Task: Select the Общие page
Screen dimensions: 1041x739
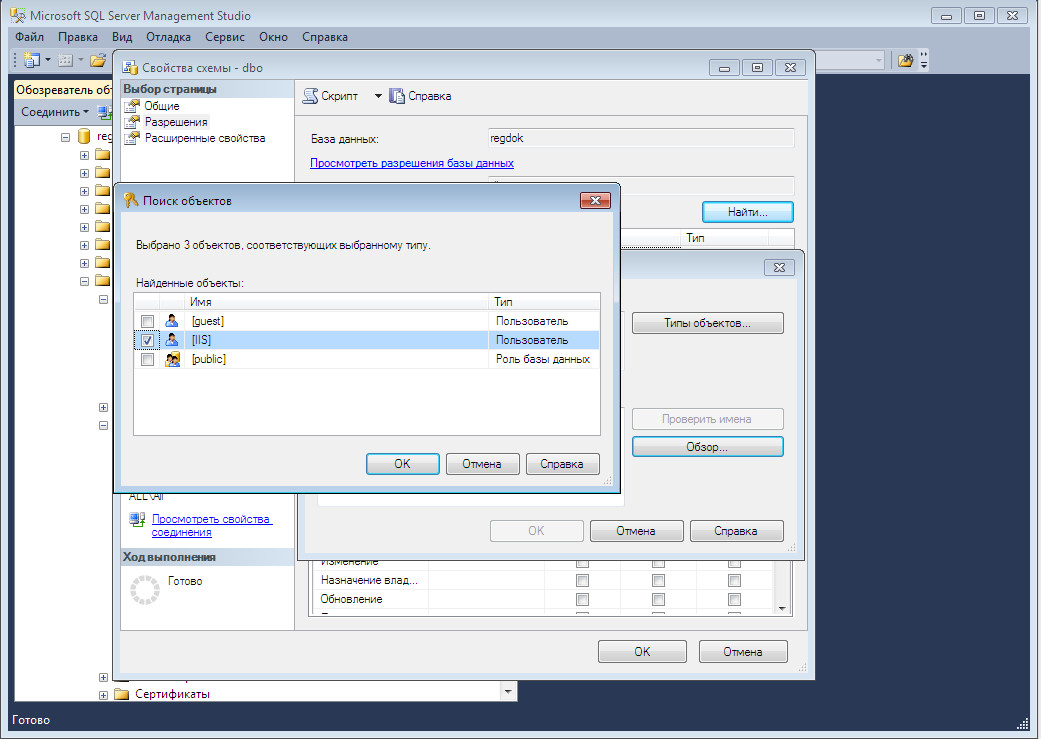Action: (162, 106)
